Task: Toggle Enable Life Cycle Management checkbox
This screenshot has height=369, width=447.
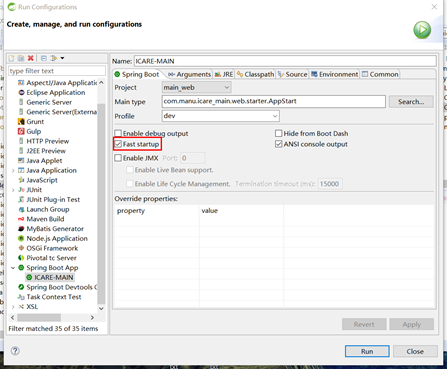Action: 130,184
